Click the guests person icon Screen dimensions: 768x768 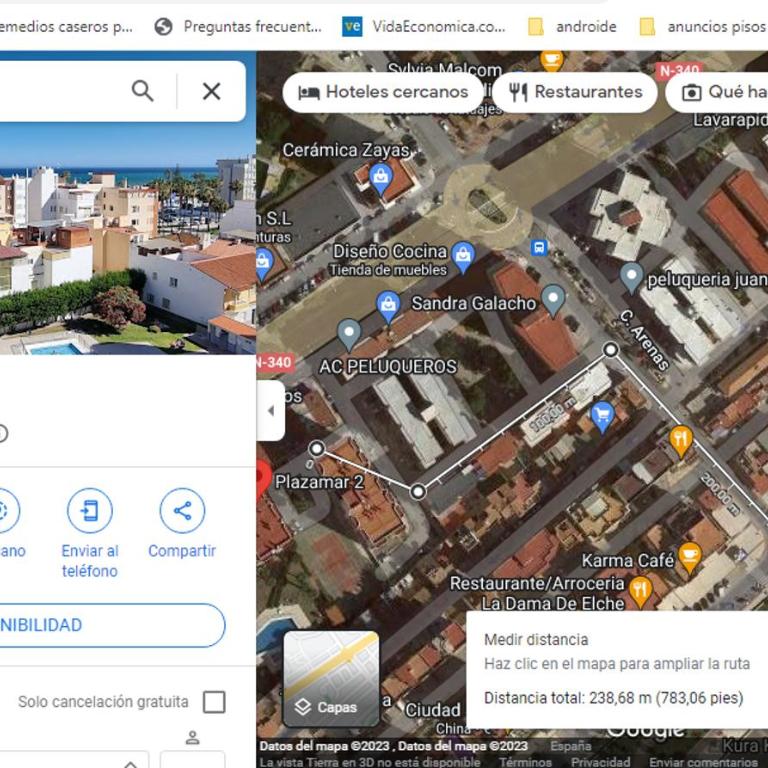coord(192,737)
